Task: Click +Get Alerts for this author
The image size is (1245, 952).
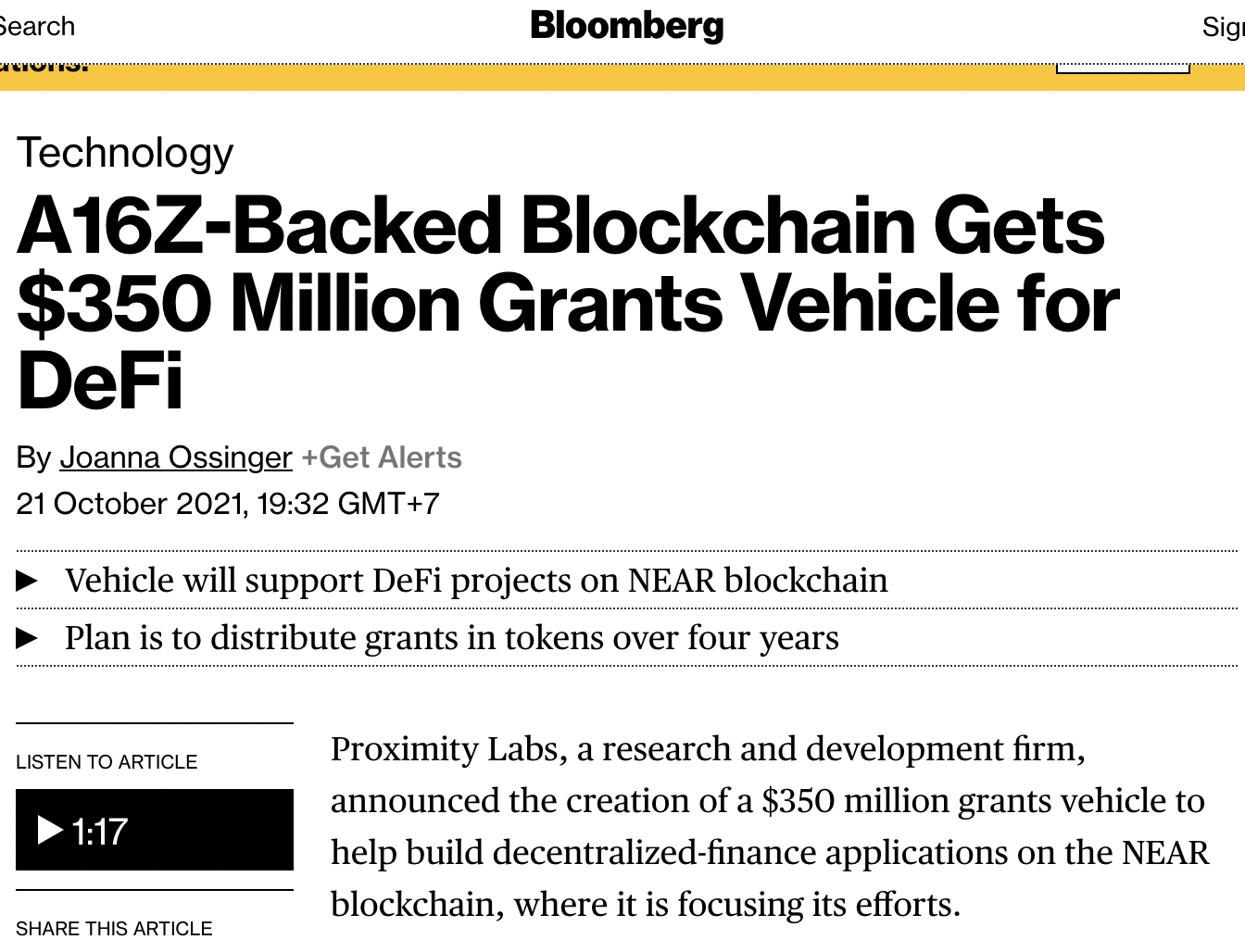Action: click(382, 457)
